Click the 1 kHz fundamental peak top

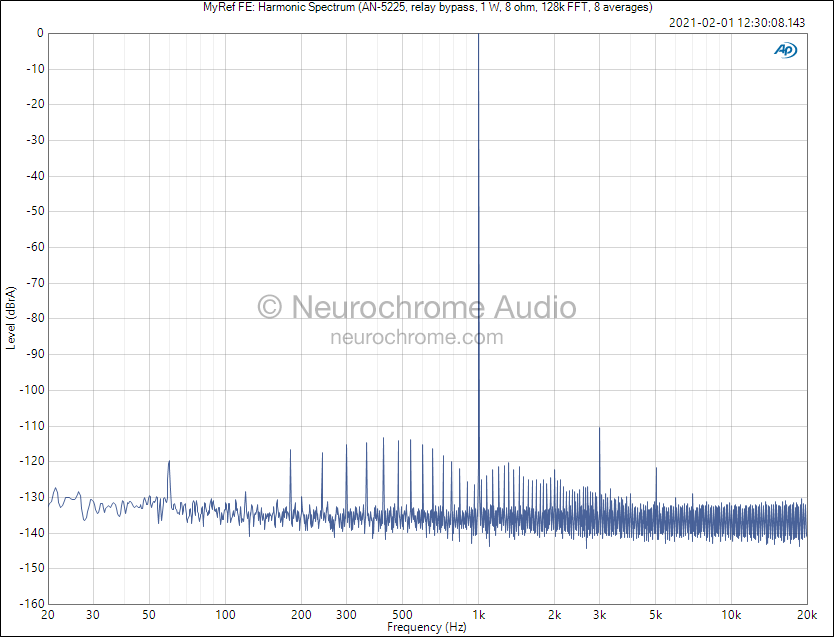pos(479,34)
